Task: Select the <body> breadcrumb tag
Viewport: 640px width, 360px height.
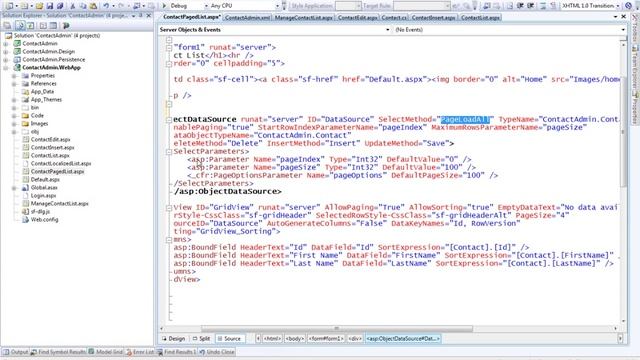Action: [x=294, y=339]
